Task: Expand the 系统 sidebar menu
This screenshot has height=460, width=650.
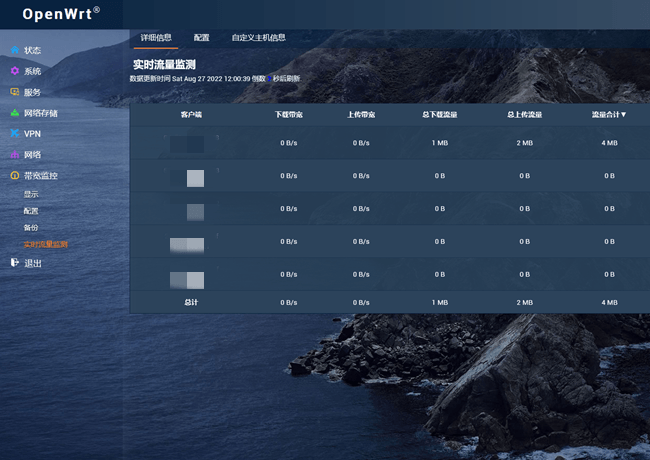Action: pyautogui.click(x=33, y=71)
